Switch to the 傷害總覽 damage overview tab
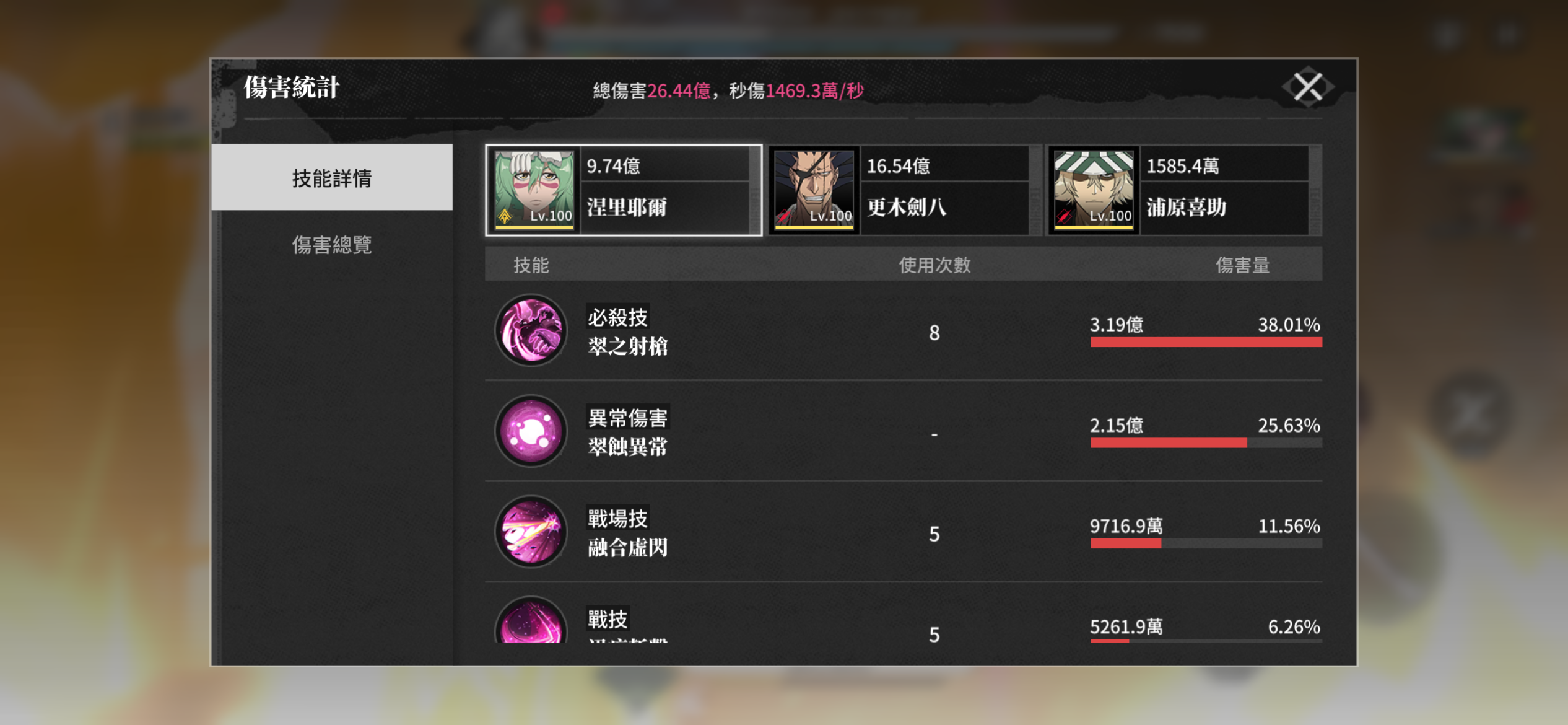 (332, 245)
